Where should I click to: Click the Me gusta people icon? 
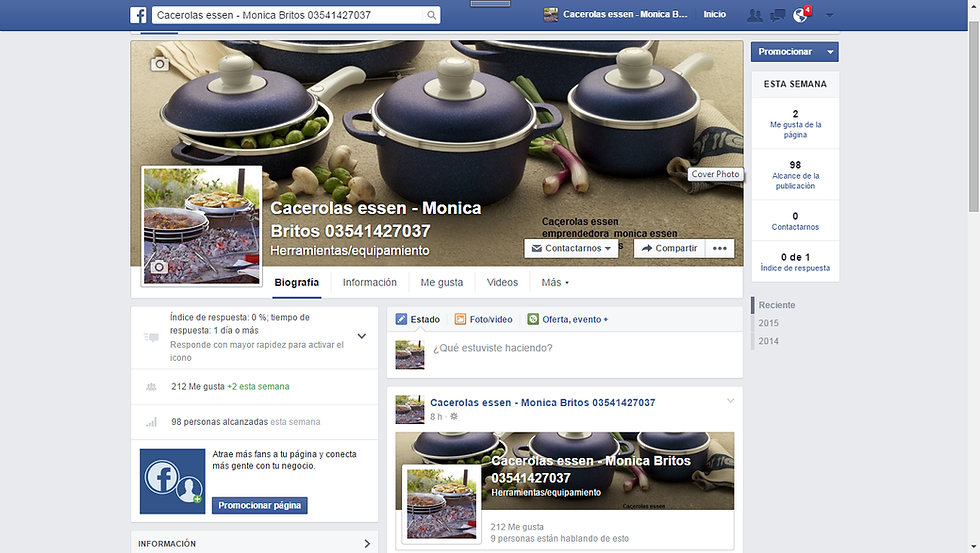[151, 387]
